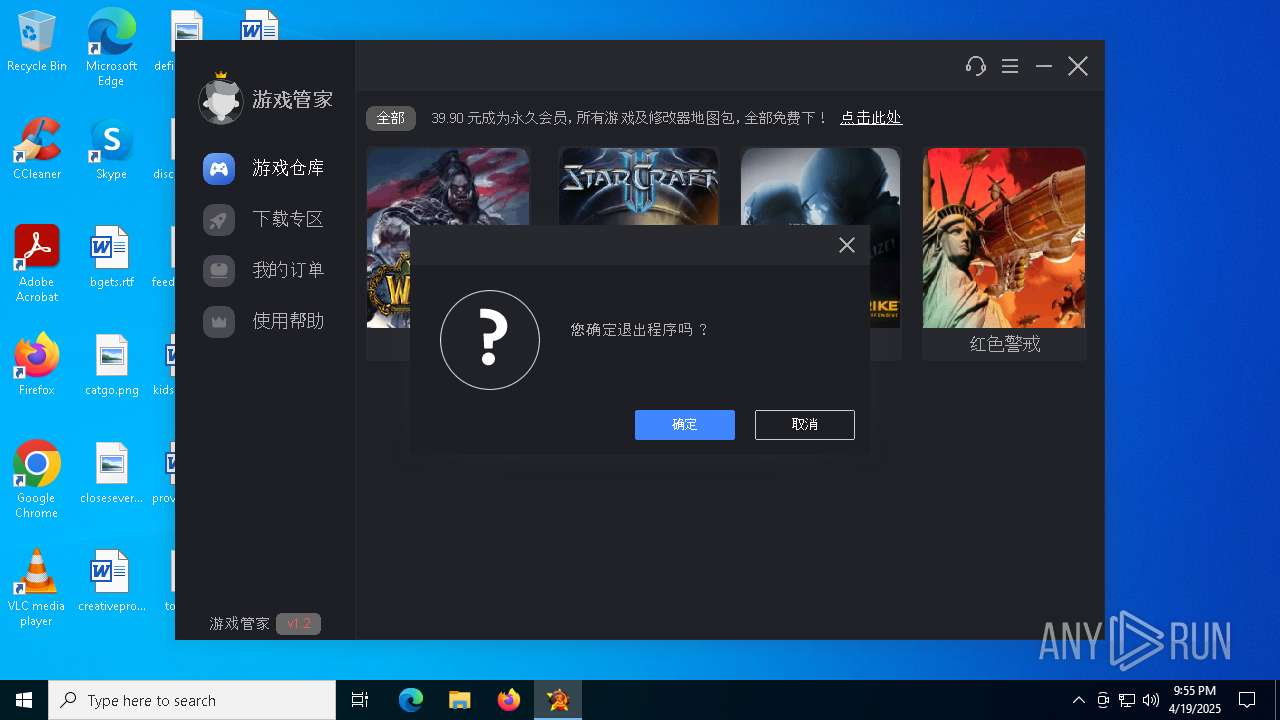This screenshot has width=1280, height=720.
Task: Open Firefox desktop shortcut
Action: click(x=37, y=365)
